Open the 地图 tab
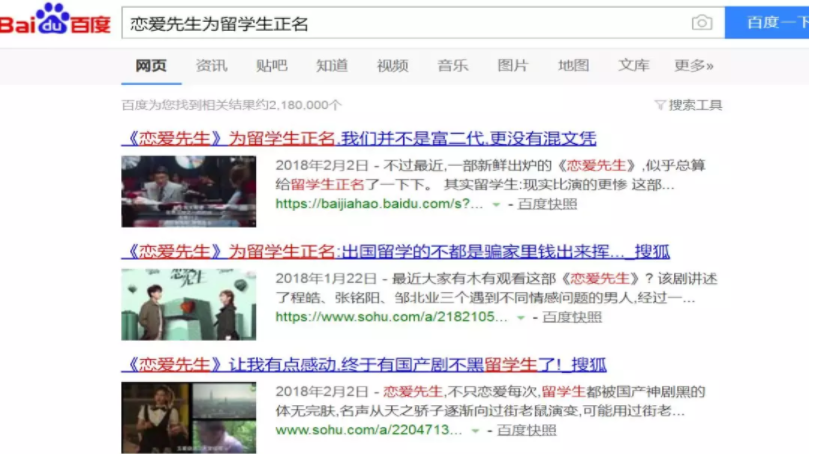Image resolution: width=816 pixels, height=462 pixels. click(x=573, y=66)
